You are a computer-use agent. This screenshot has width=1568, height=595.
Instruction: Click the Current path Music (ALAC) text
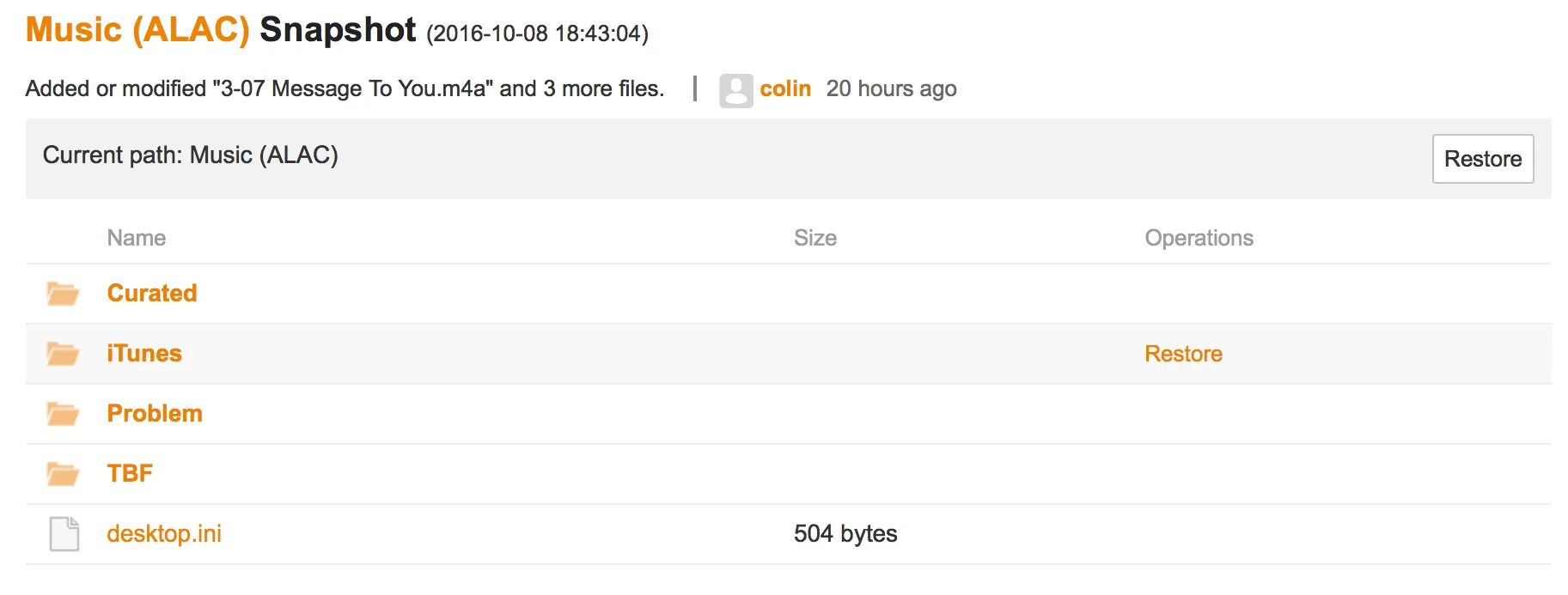click(x=191, y=155)
